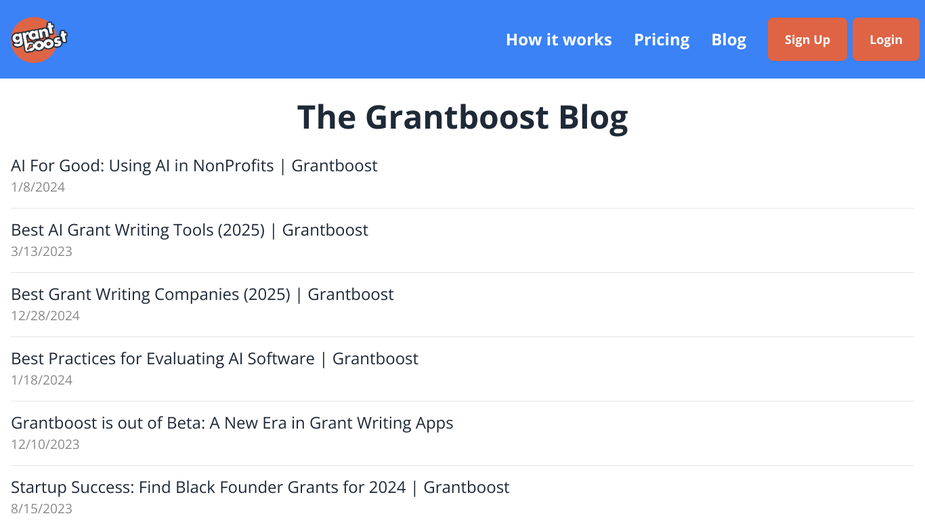Open Black Founder Grants for 2024 post
Viewport: 925px width, 520px height.
(260, 488)
